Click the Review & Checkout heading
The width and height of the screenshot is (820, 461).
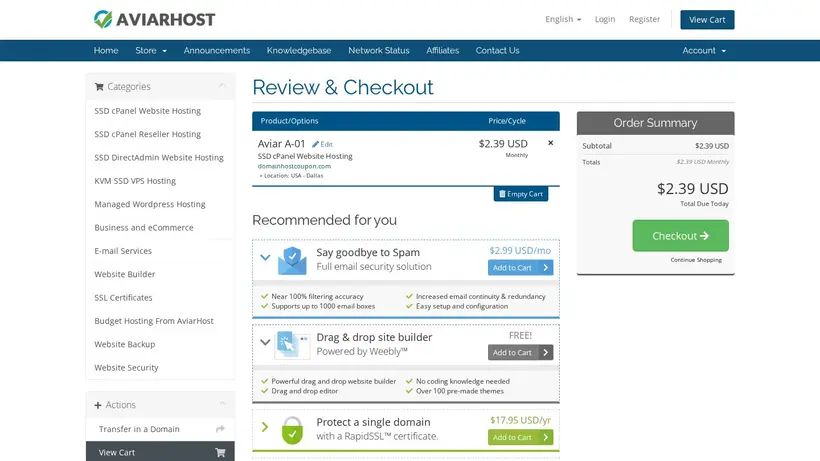coord(343,87)
